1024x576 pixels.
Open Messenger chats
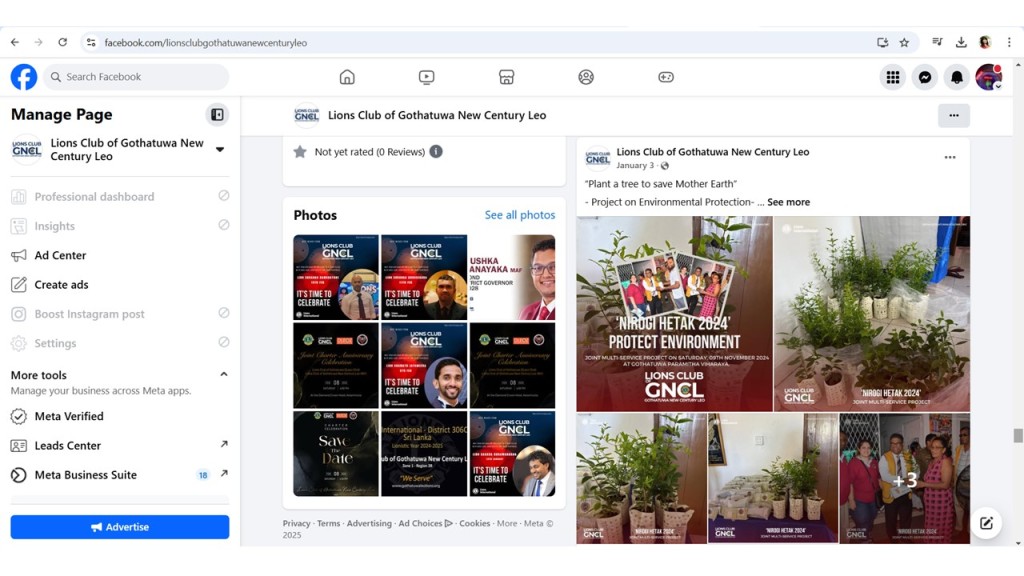(x=925, y=77)
